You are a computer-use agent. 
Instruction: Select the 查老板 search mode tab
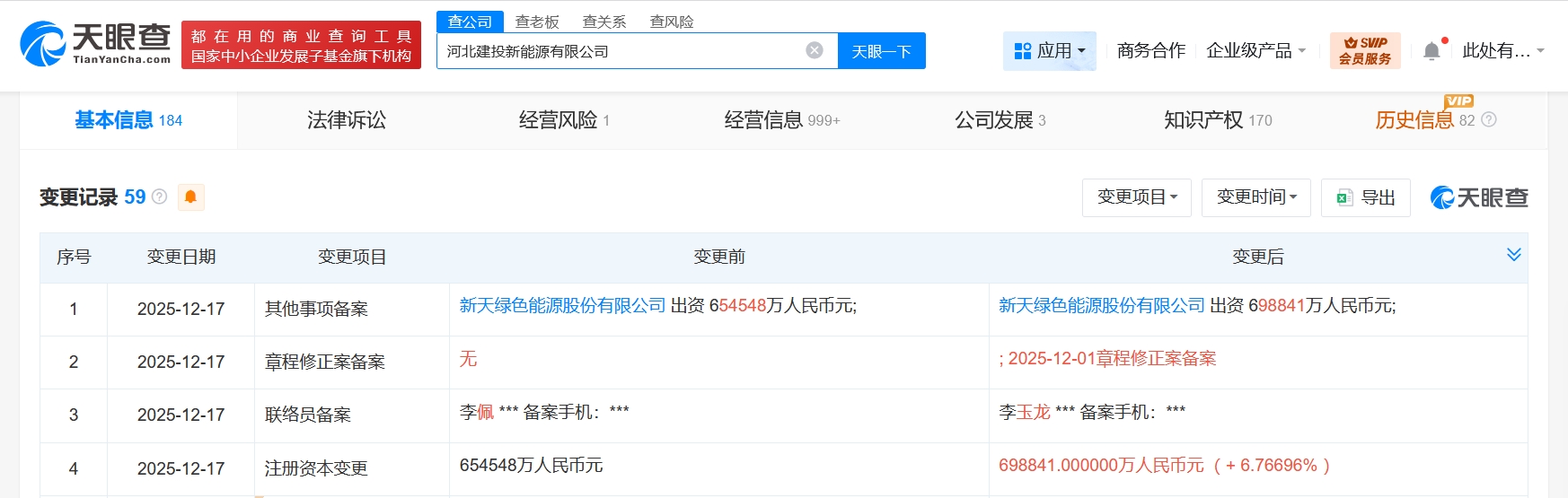[537, 22]
